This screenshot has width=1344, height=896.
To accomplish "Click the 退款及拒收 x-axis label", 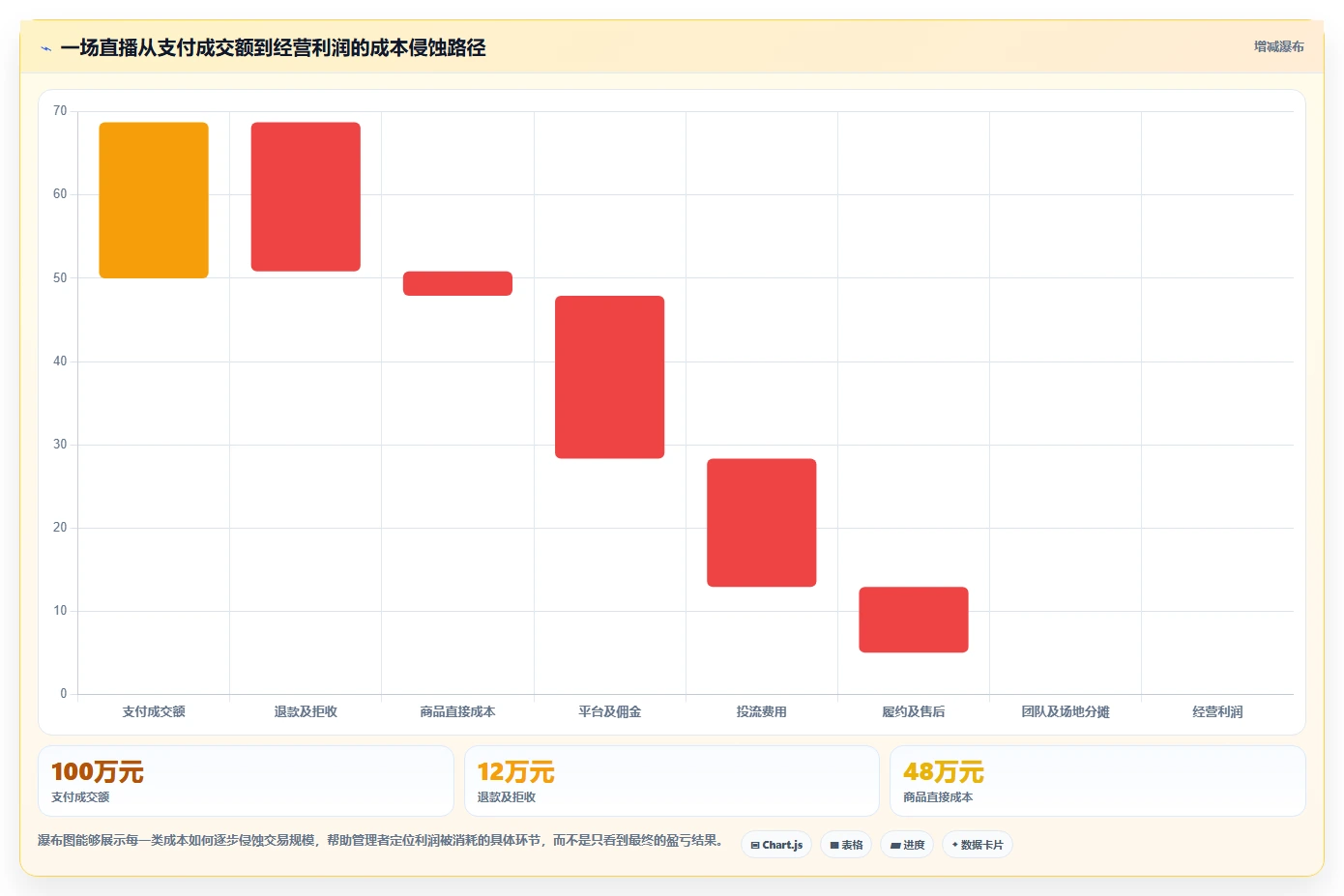I will coord(306,711).
